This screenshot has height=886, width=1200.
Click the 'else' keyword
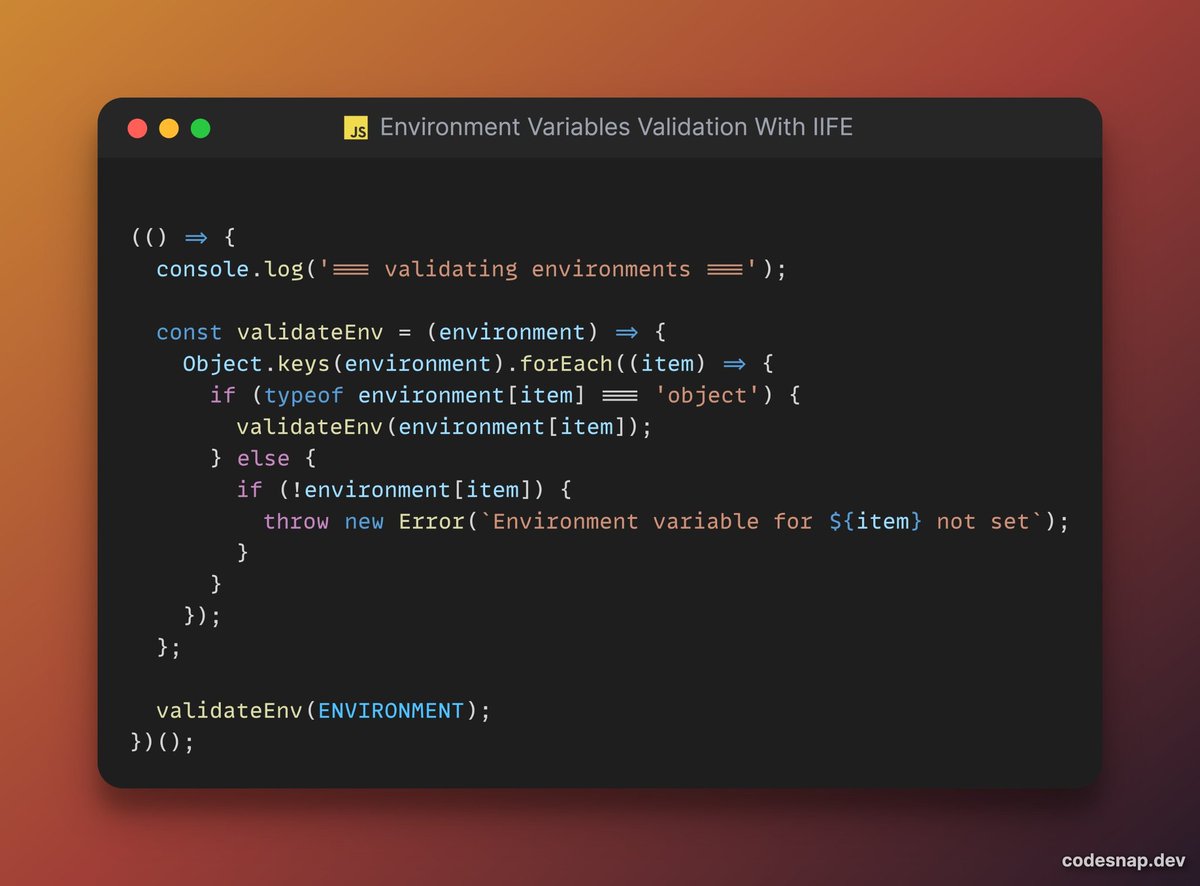pos(263,458)
